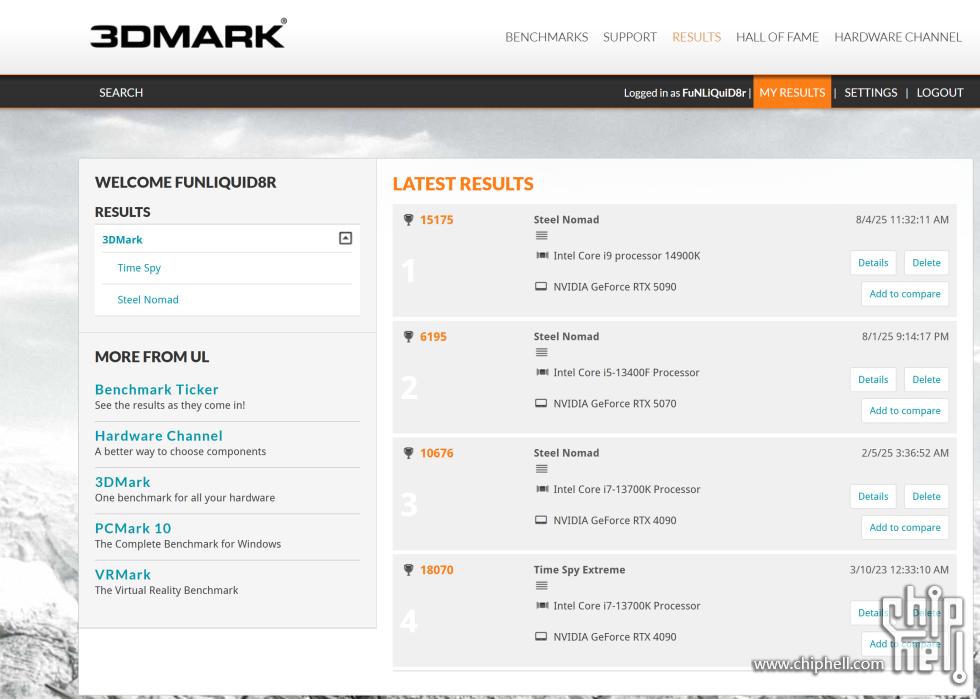Viewport: 980px width, 699px height.
Task: Add the 10676 result to compare
Action: pos(905,528)
